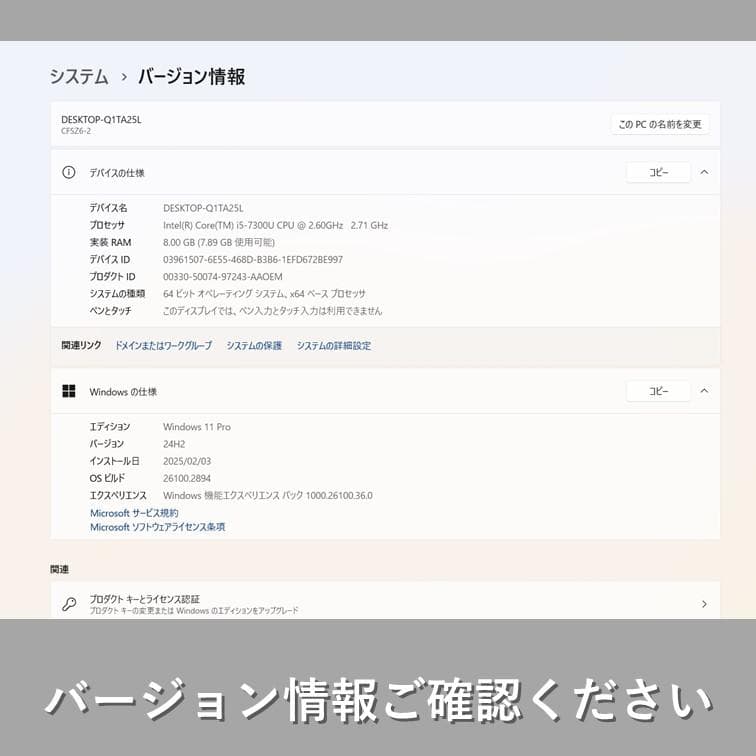Collapse the デバイスの仕様 section chevron

704,172
